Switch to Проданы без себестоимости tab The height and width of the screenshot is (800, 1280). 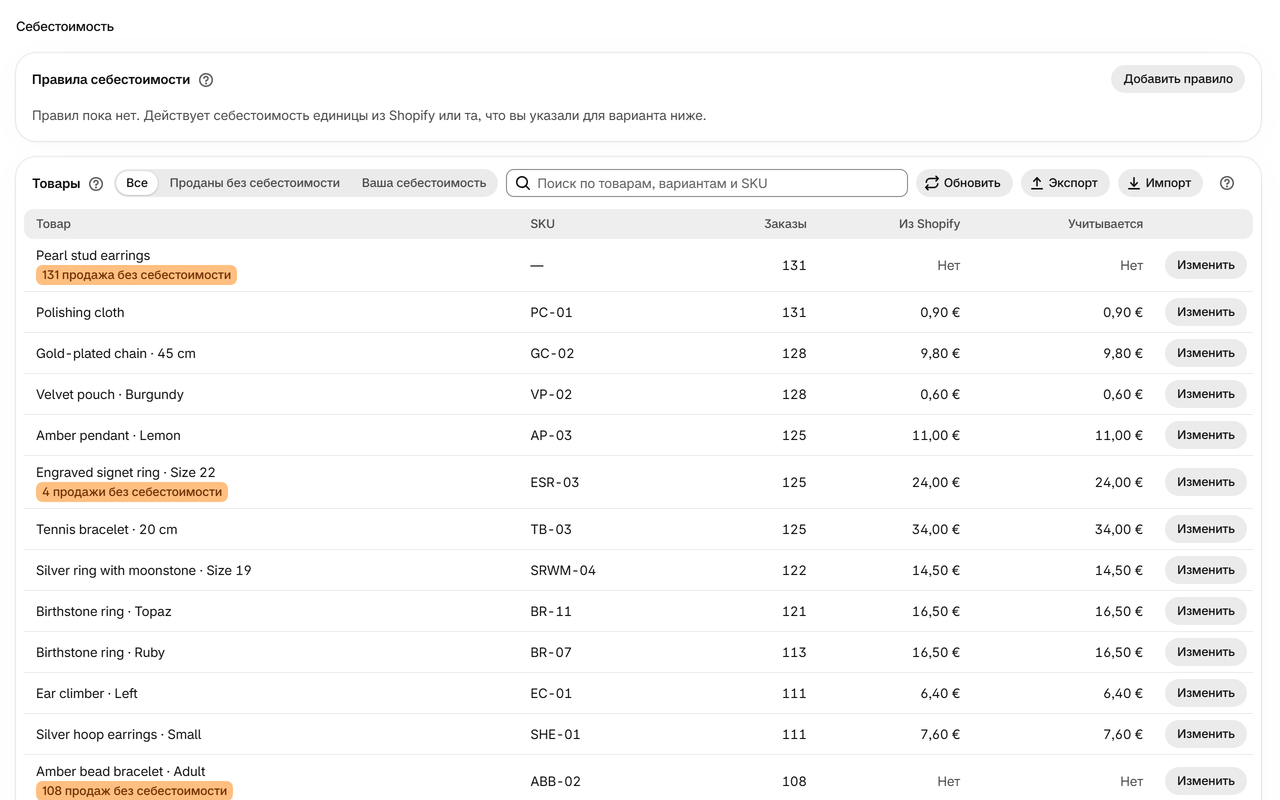click(x=255, y=183)
